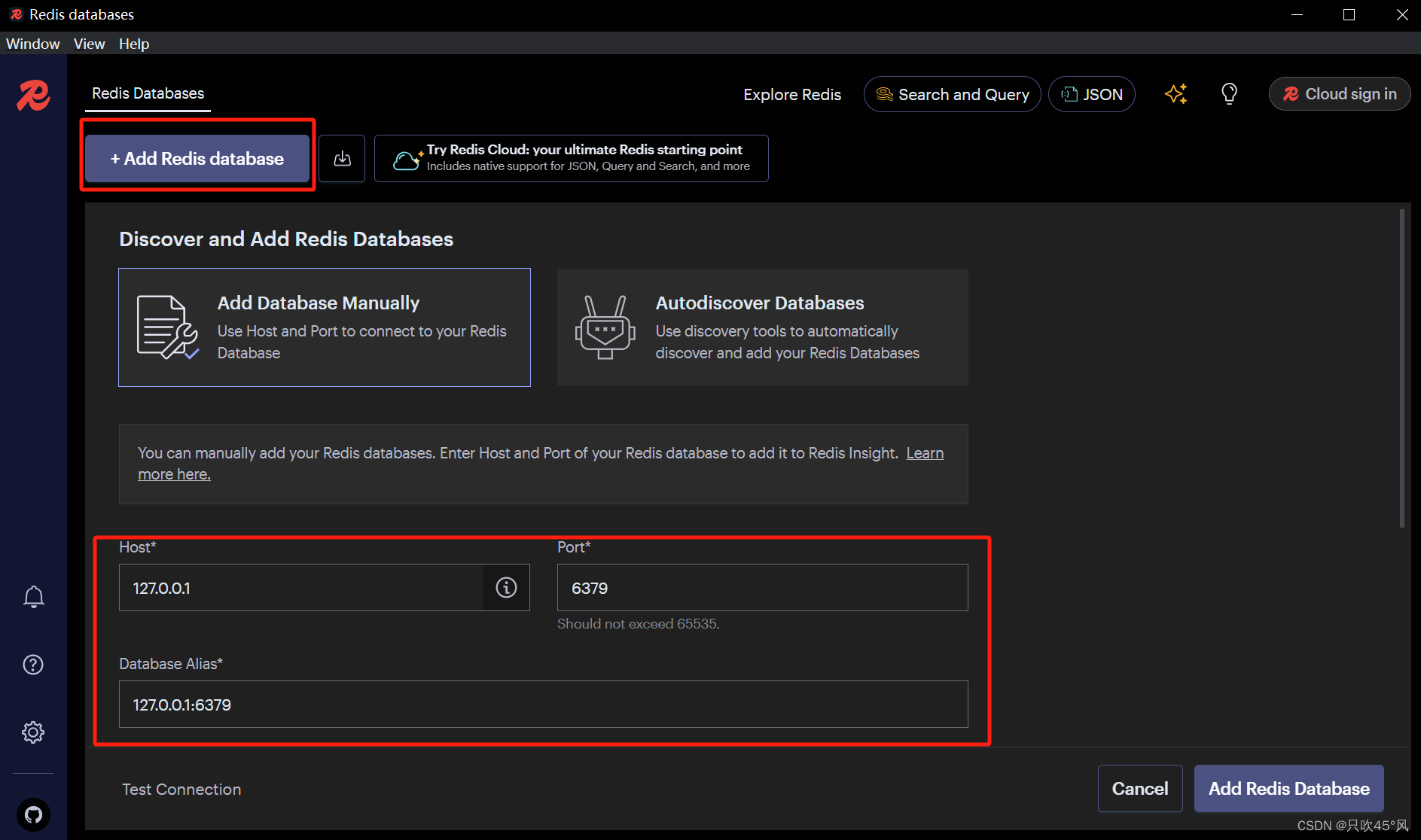
Task: Open the Search and Query guide
Action: tap(953, 94)
